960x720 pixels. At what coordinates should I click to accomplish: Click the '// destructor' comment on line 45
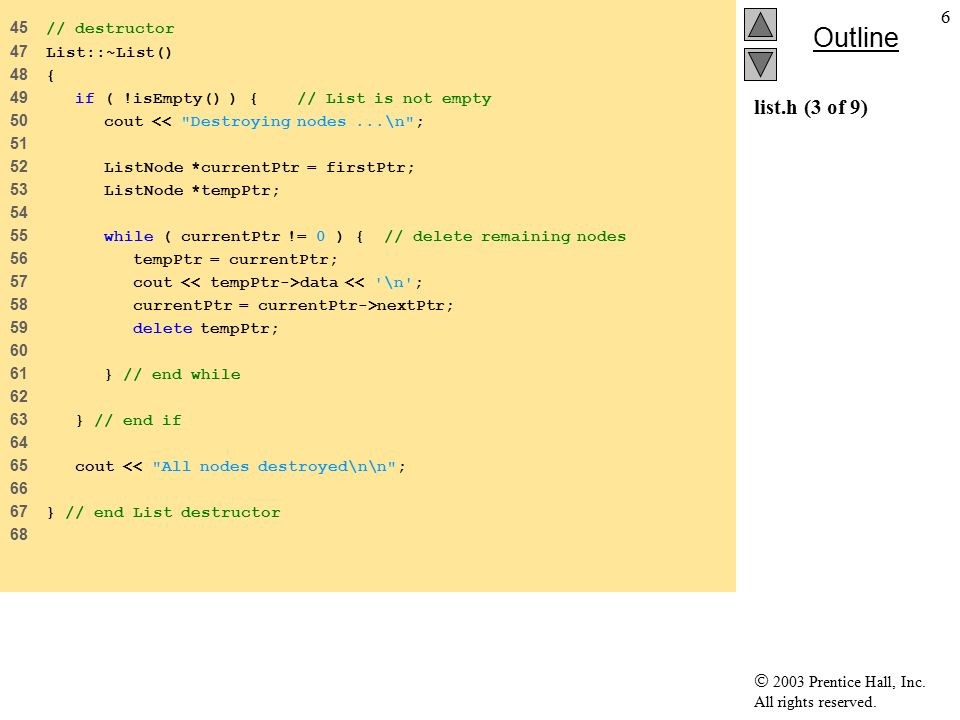point(110,28)
